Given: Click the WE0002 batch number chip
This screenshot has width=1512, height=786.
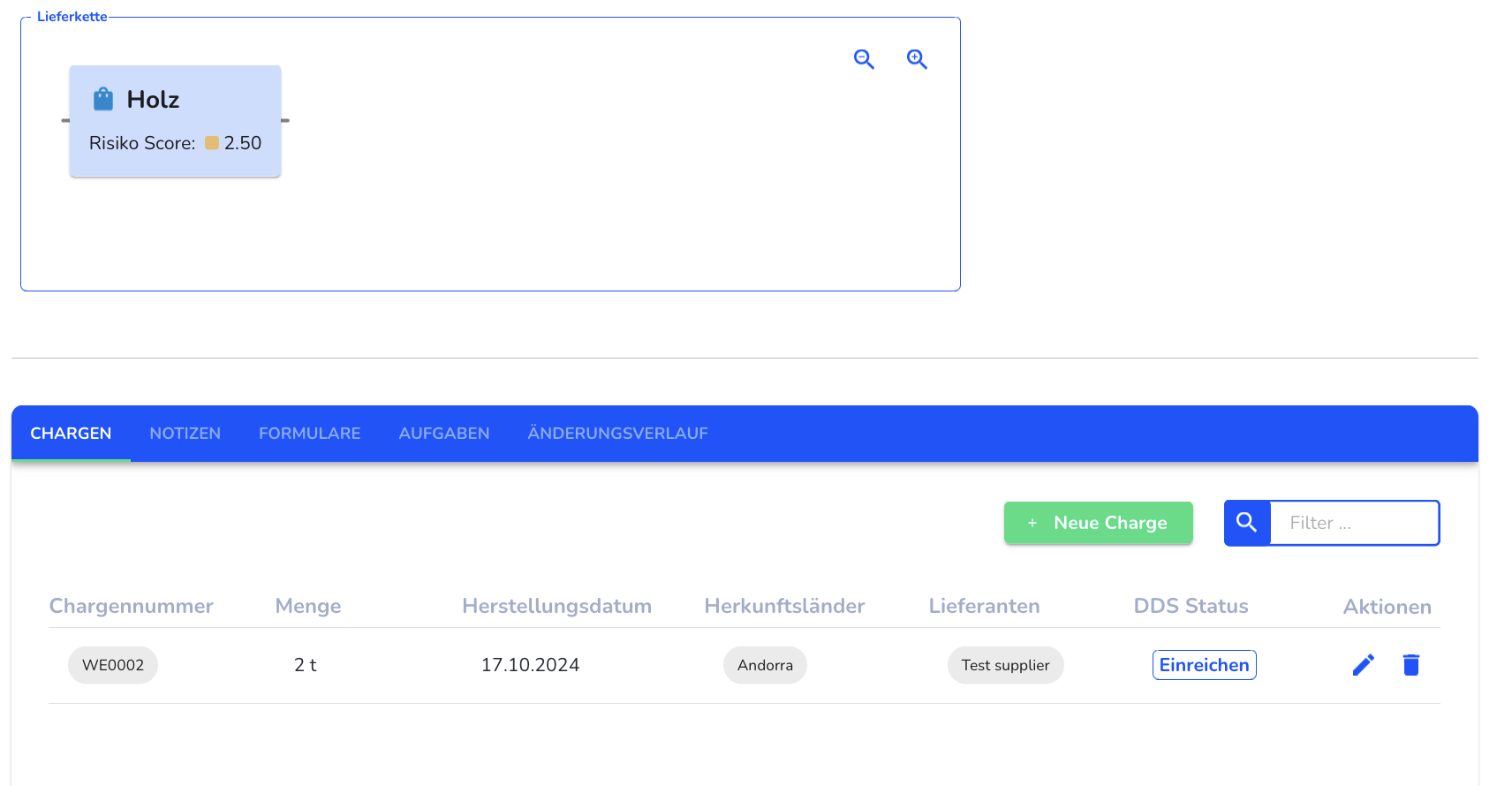Looking at the screenshot, I should [113, 665].
